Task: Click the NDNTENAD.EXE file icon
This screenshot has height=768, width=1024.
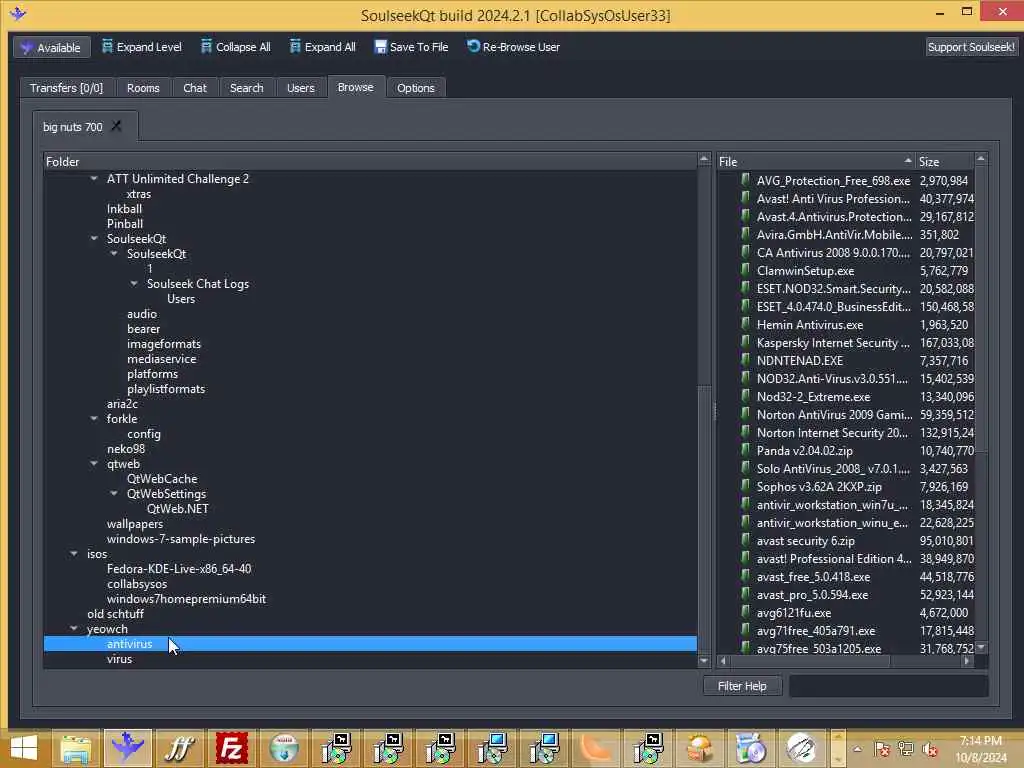Action: coord(746,360)
